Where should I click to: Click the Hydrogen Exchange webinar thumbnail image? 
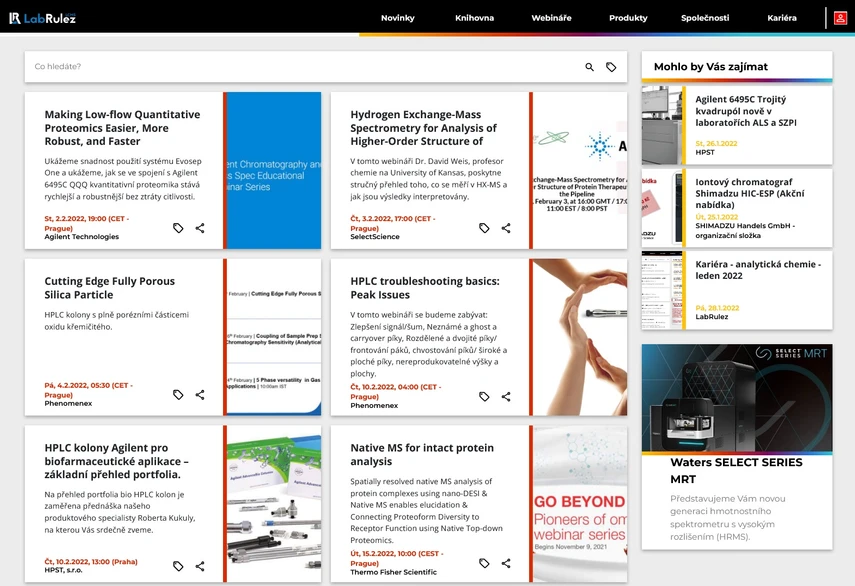click(x=580, y=171)
